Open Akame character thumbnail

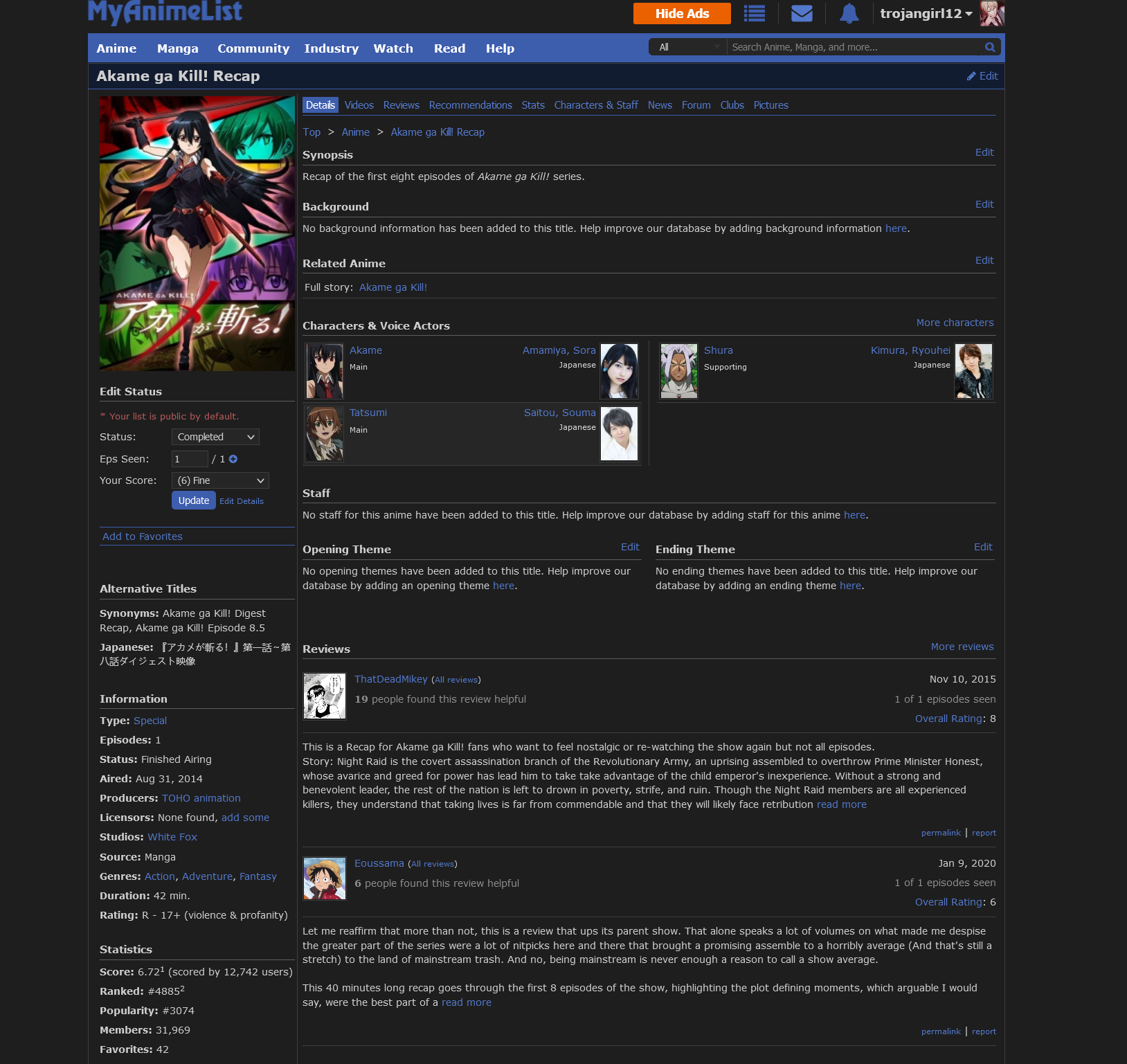325,371
